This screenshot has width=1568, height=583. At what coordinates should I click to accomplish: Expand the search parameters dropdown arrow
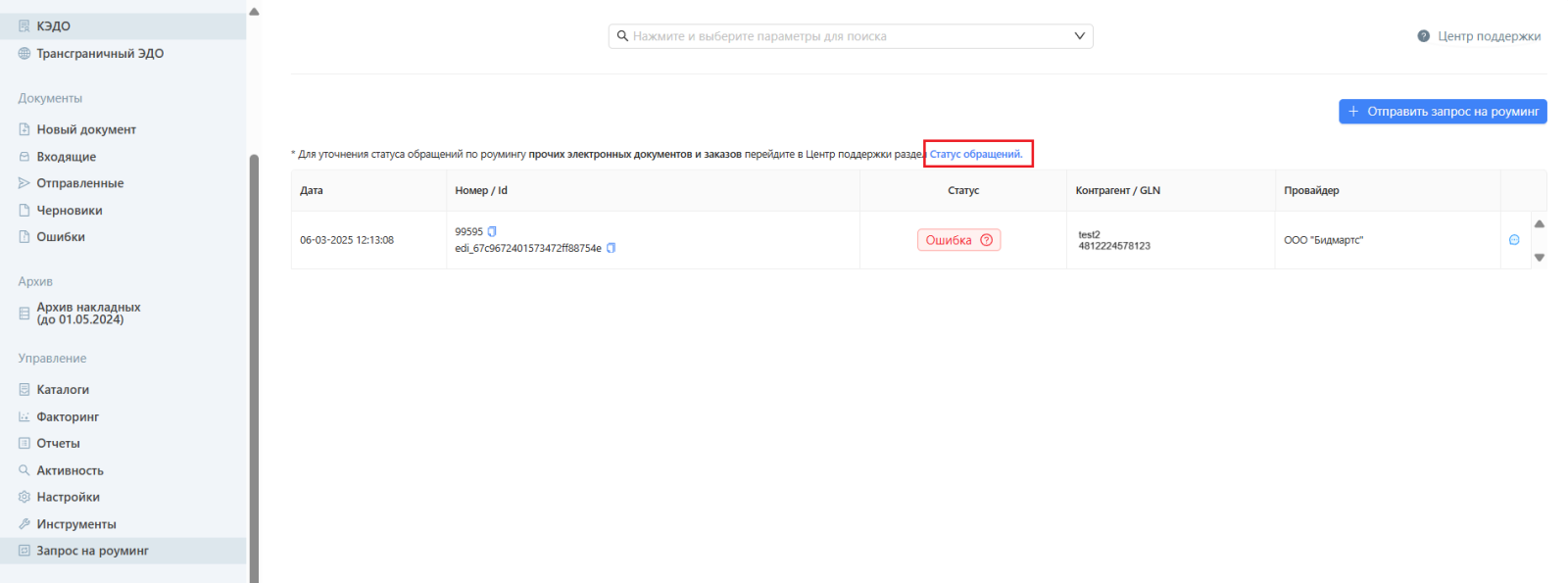[x=1079, y=36]
